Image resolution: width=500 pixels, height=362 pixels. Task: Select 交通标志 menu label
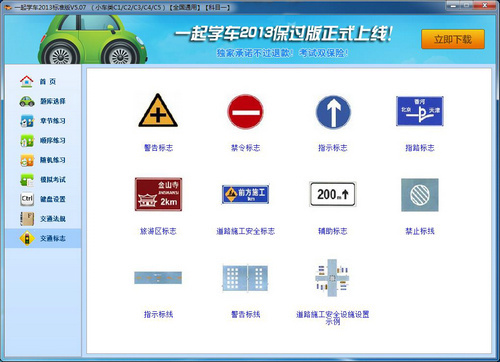tap(53, 238)
